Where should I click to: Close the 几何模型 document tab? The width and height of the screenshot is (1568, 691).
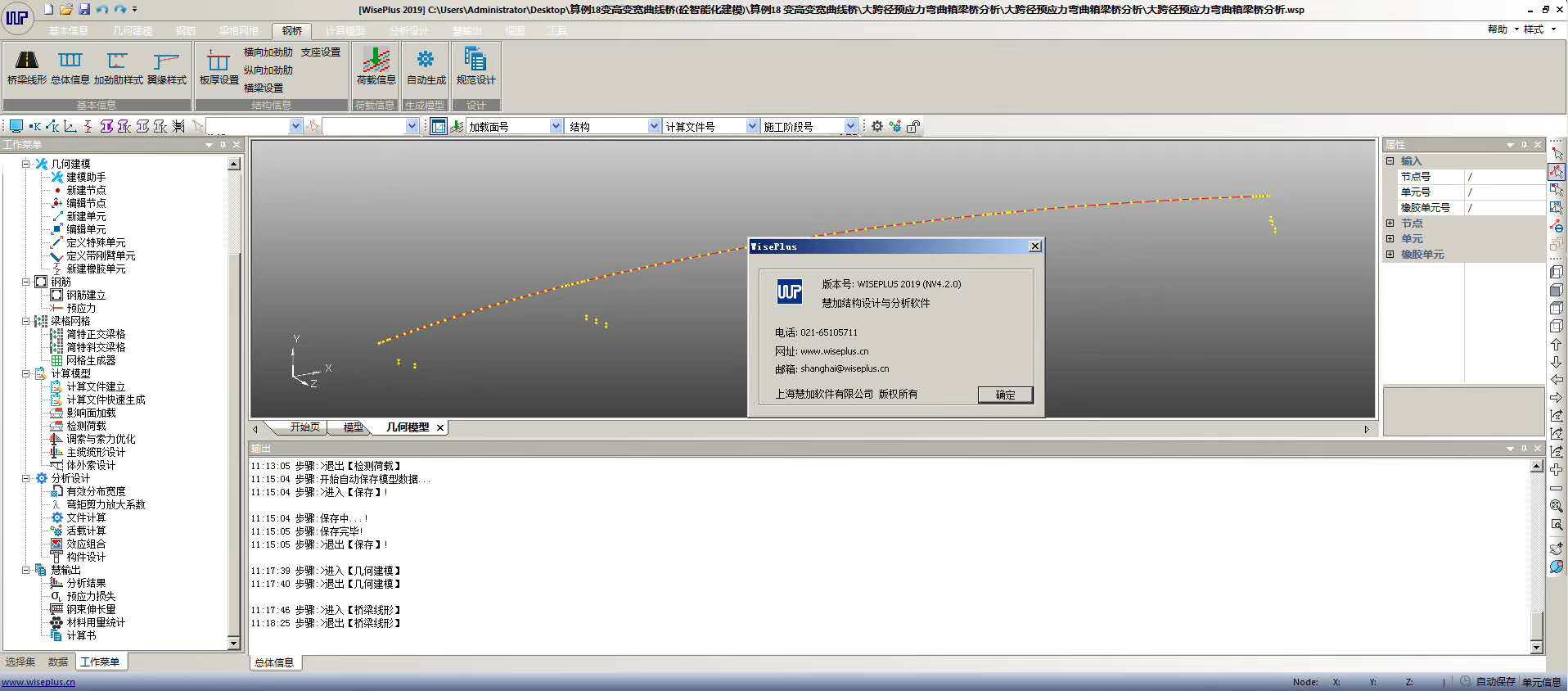tap(440, 427)
